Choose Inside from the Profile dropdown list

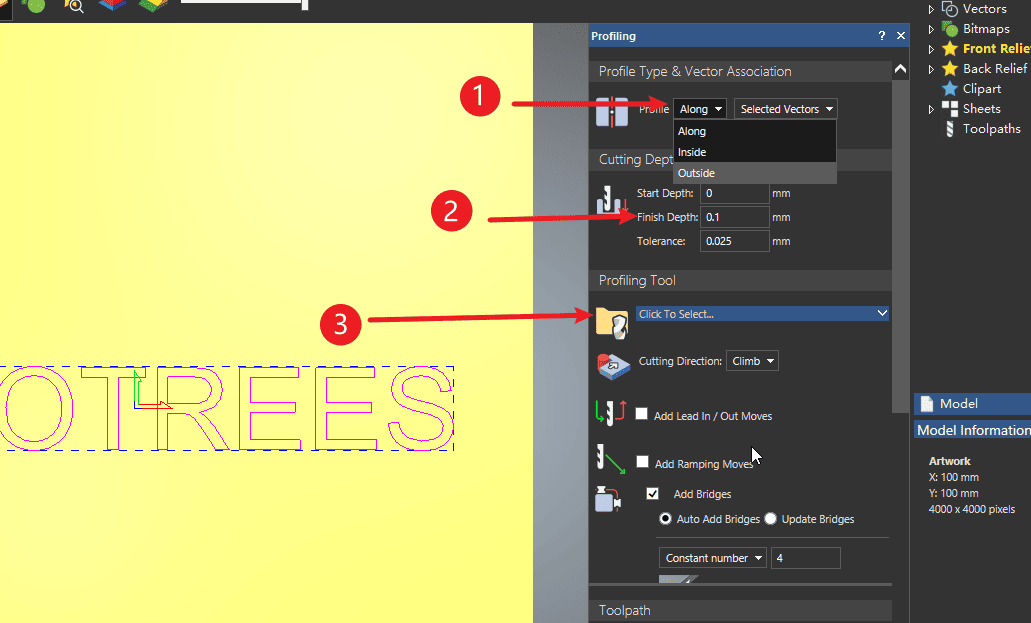[692, 152]
